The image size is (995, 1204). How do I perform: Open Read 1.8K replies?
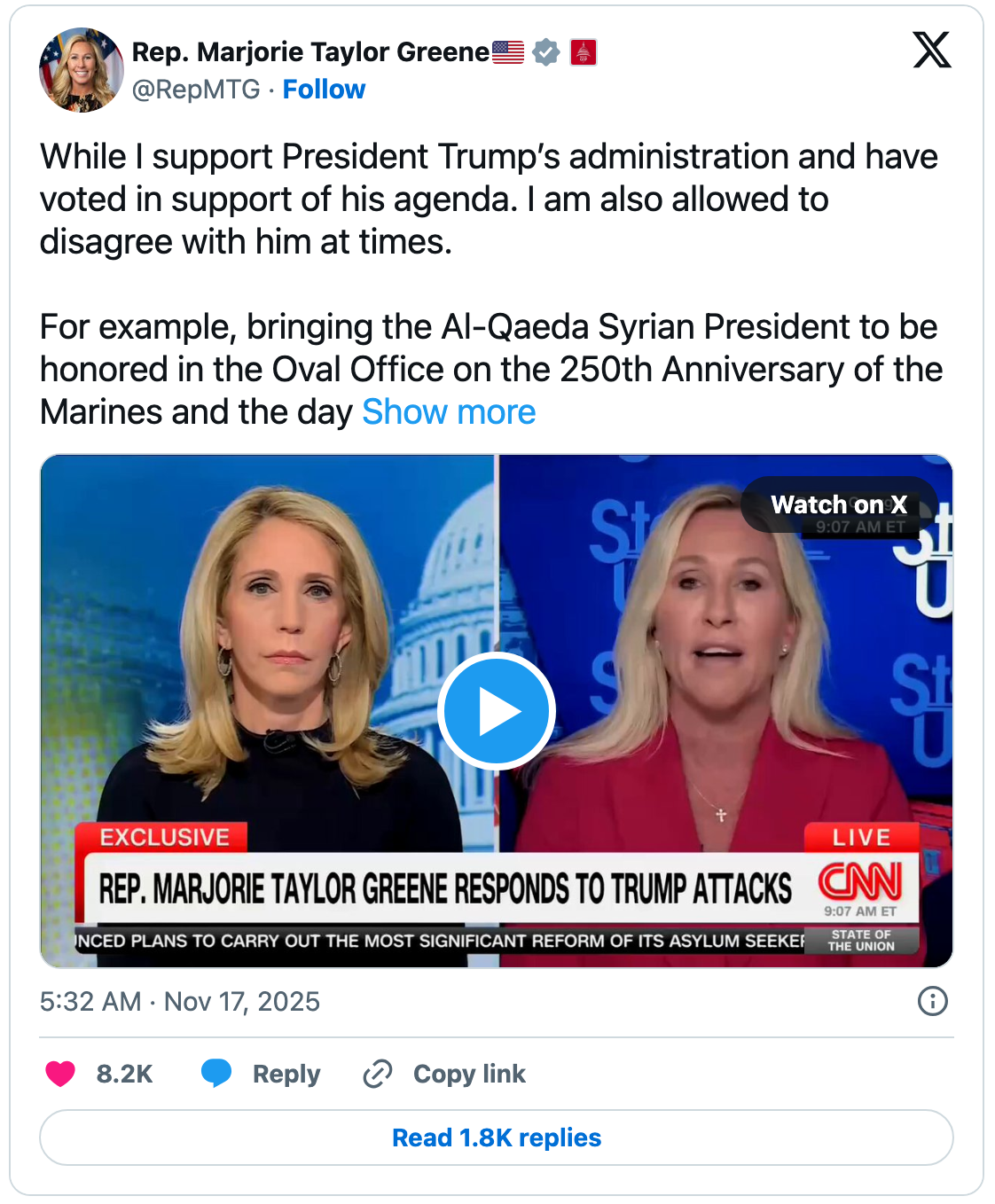[x=497, y=1138]
